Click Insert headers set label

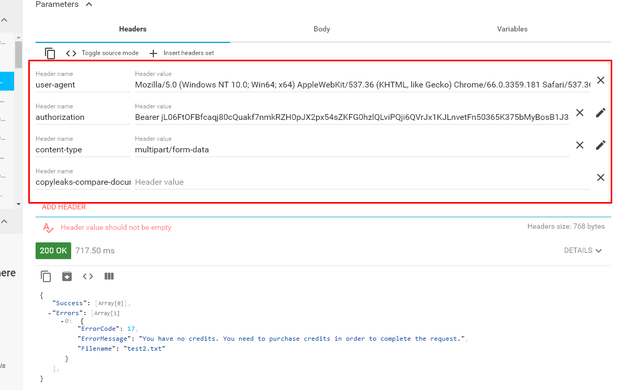click(x=189, y=53)
